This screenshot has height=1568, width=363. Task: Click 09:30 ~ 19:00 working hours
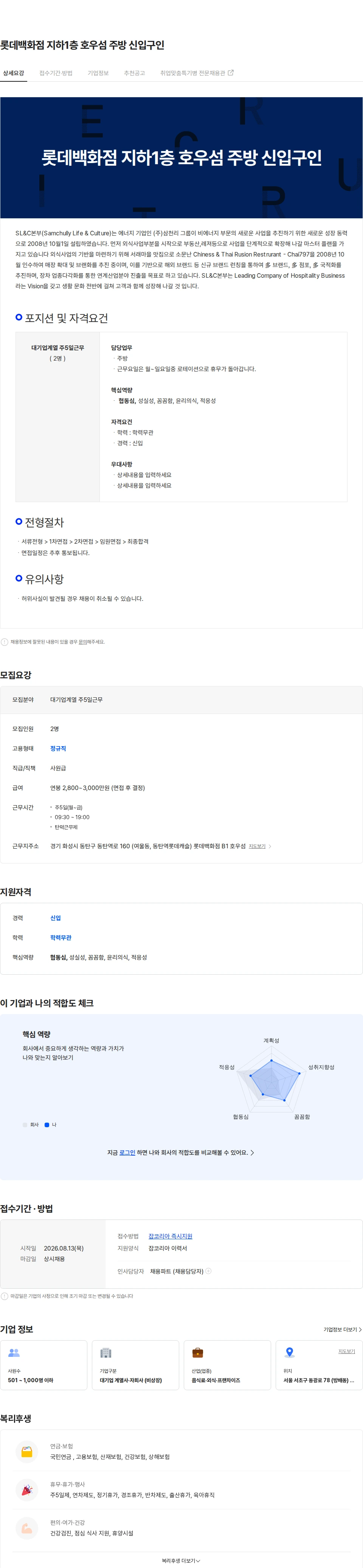click(72, 817)
